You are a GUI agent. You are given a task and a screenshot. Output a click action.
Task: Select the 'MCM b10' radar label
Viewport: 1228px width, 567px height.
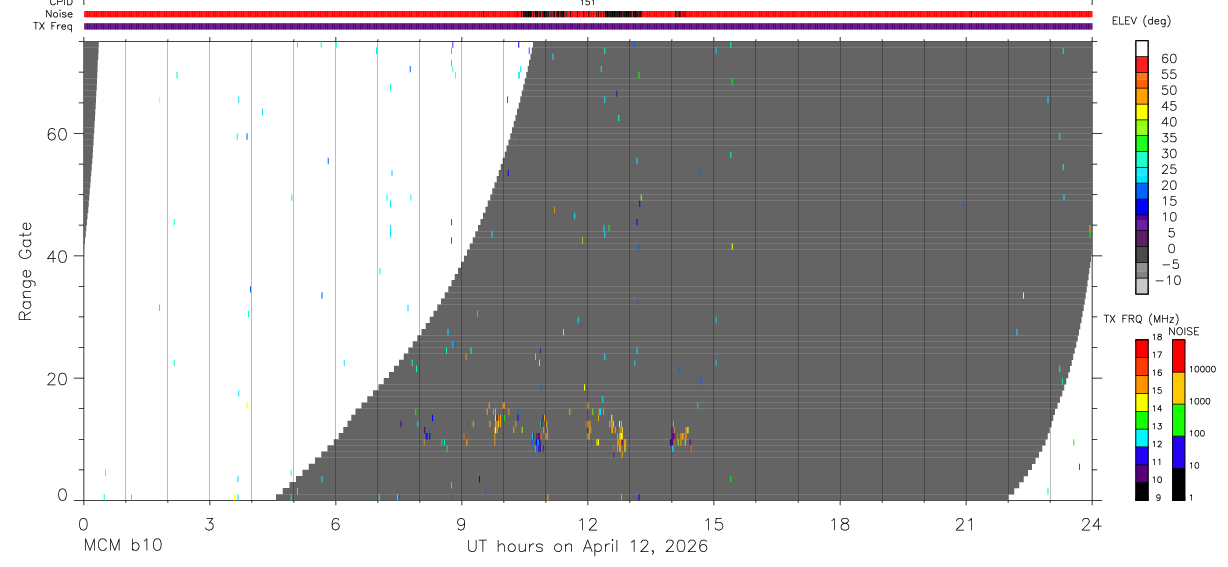tap(122, 546)
